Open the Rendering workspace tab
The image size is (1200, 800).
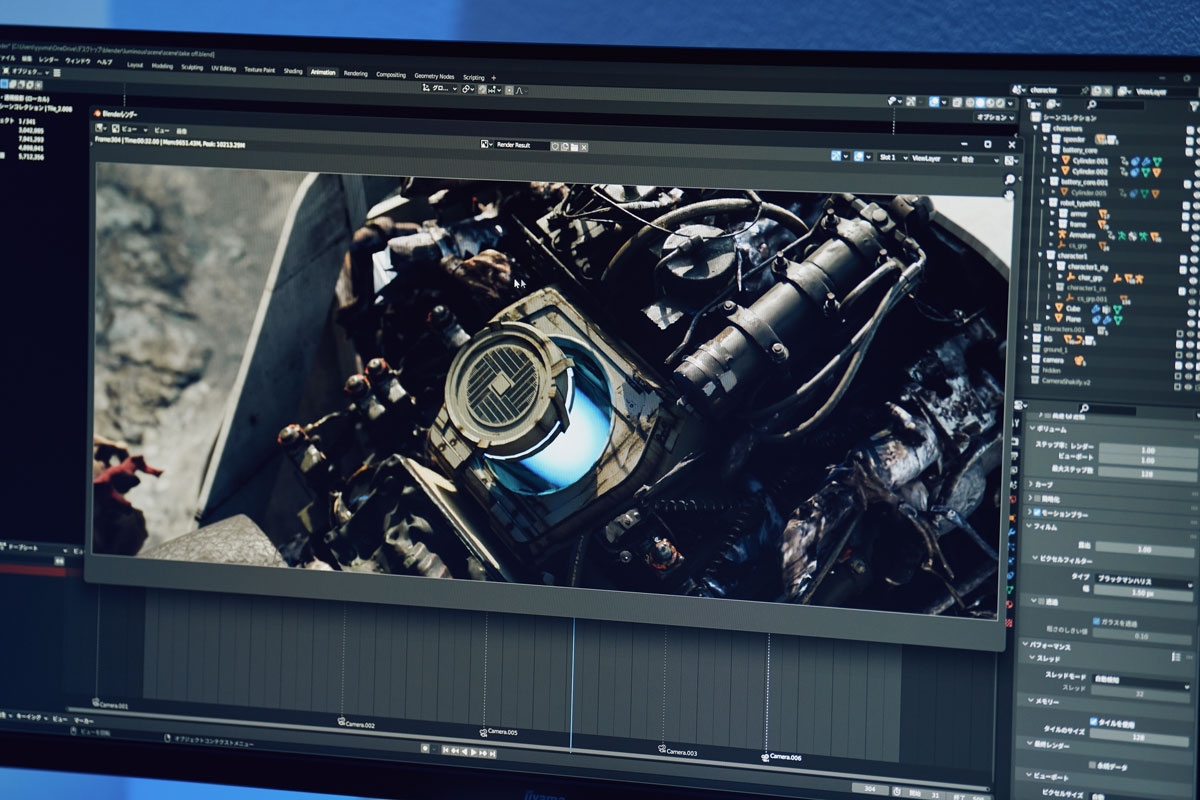tap(355, 73)
